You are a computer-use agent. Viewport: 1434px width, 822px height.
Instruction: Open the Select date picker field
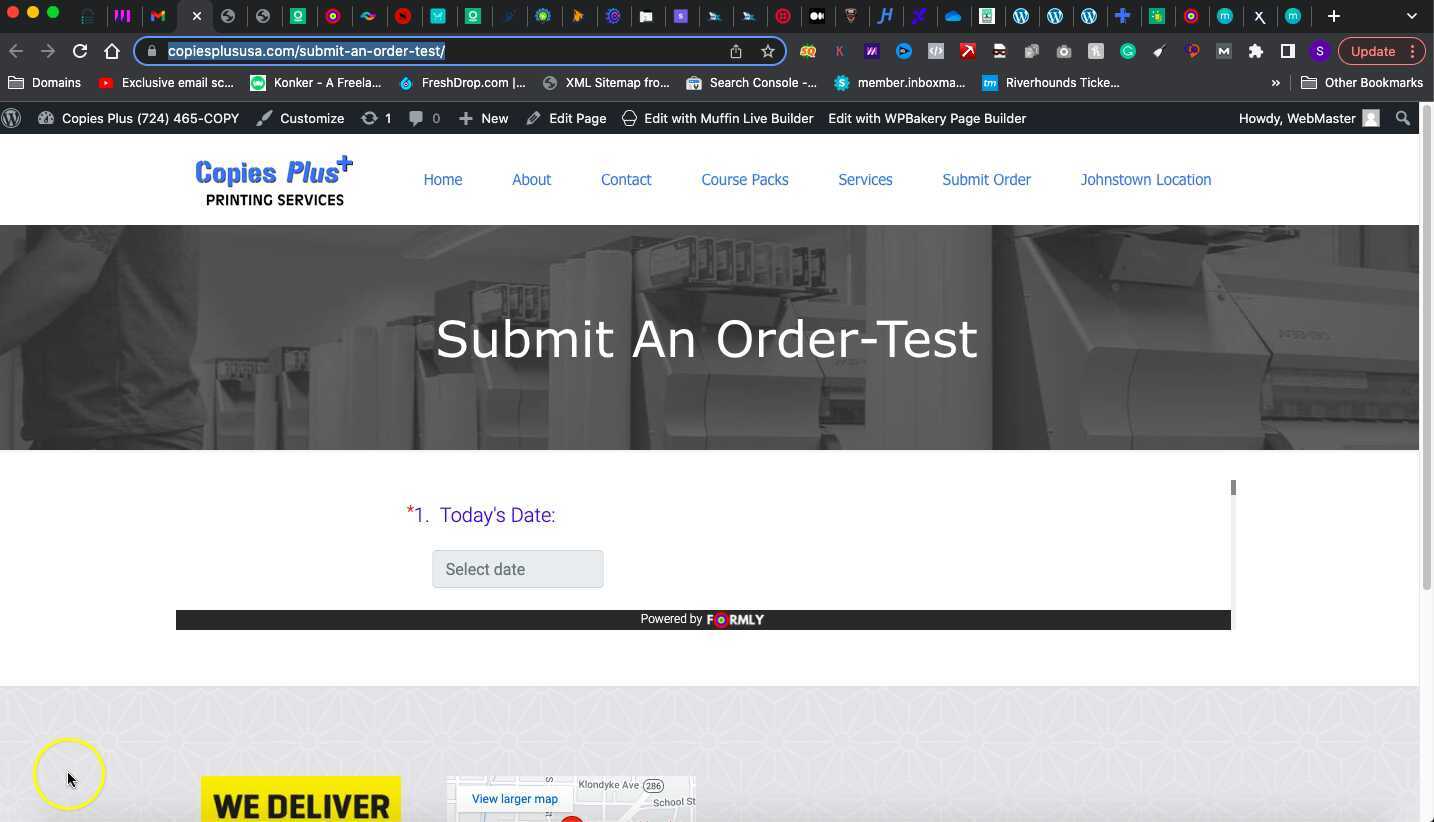click(518, 569)
